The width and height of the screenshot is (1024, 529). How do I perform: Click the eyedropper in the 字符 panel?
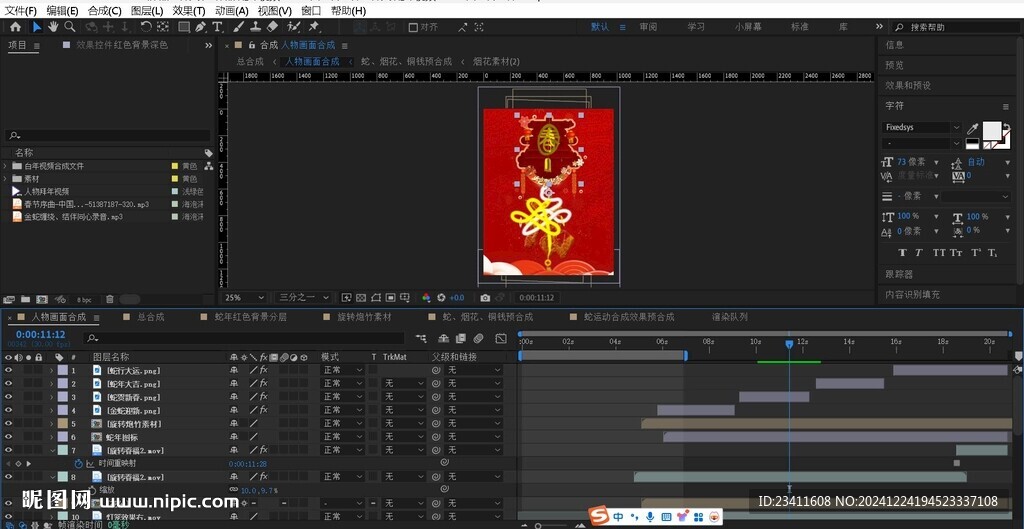972,129
